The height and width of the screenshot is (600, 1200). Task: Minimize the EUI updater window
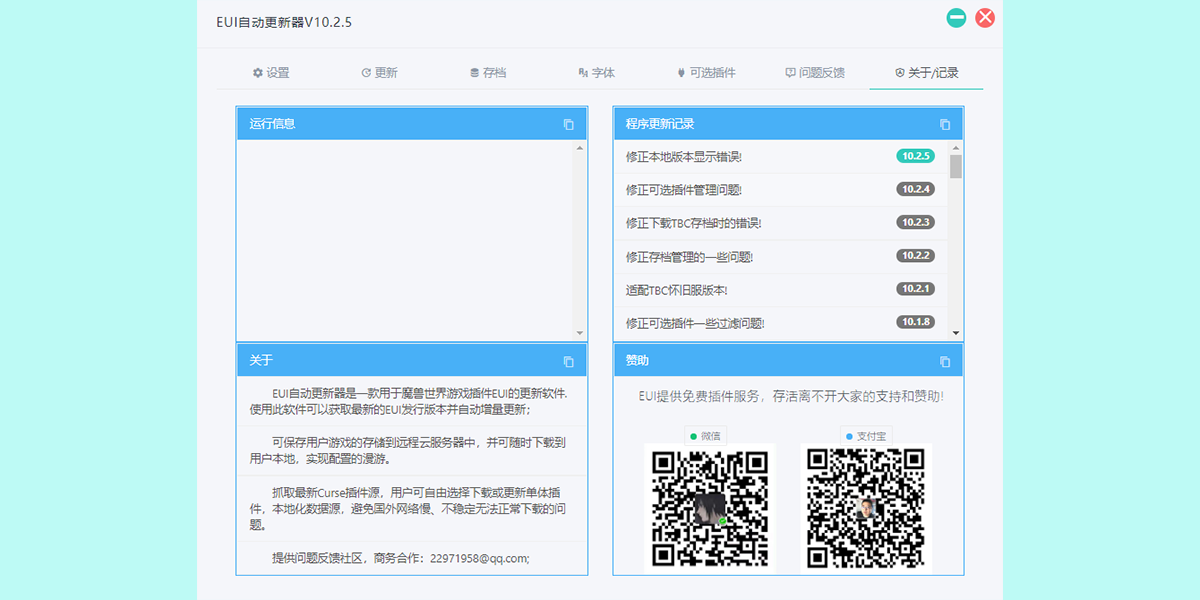(957, 18)
